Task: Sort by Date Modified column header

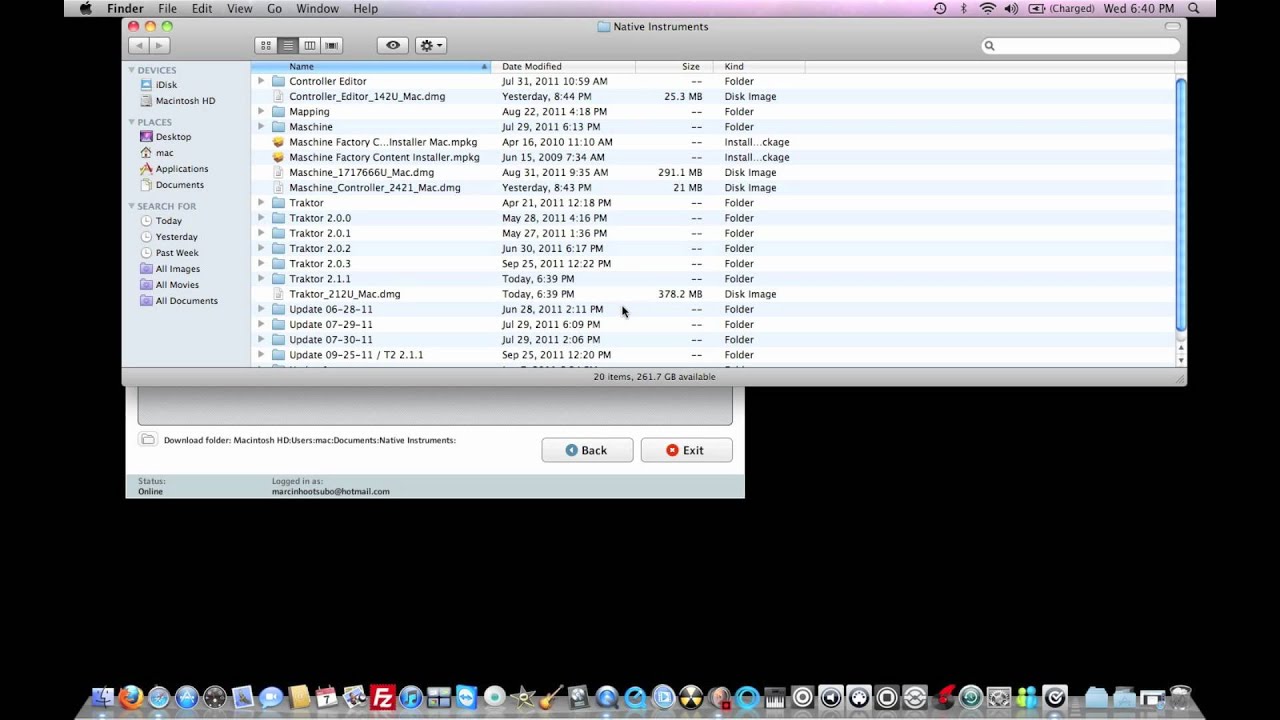Action: pyautogui.click(x=563, y=67)
